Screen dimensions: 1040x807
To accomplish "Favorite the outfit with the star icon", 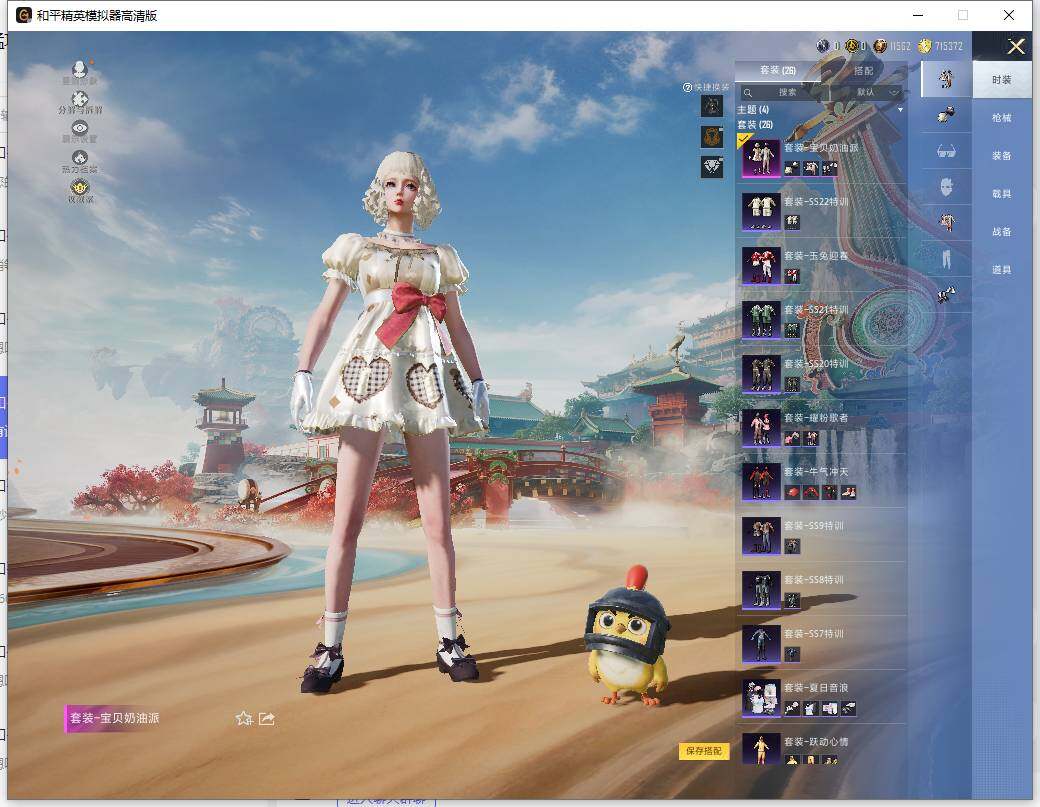I will [243, 718].
